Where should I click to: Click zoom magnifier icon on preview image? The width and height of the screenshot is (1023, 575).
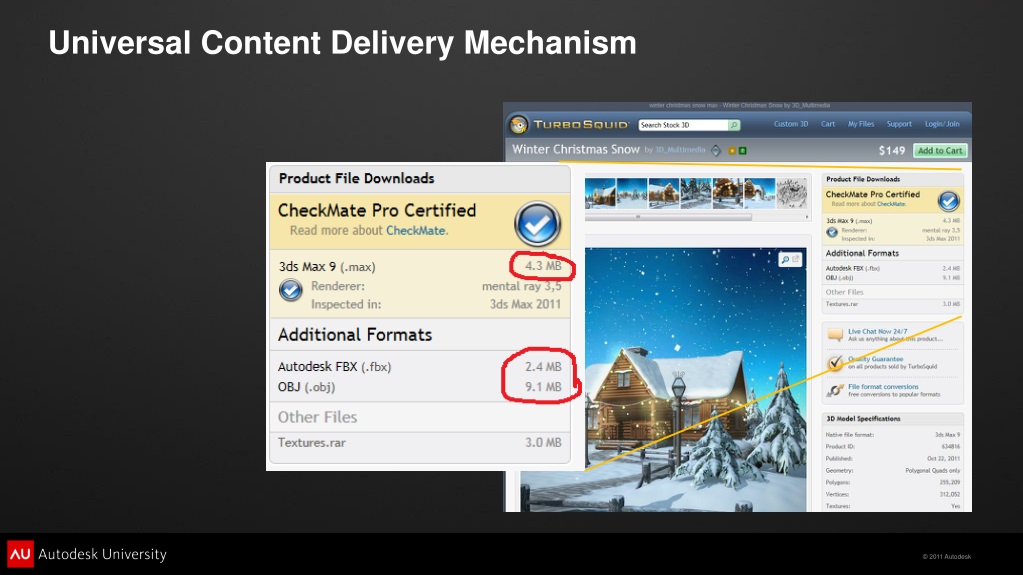(x=785, y=260)
